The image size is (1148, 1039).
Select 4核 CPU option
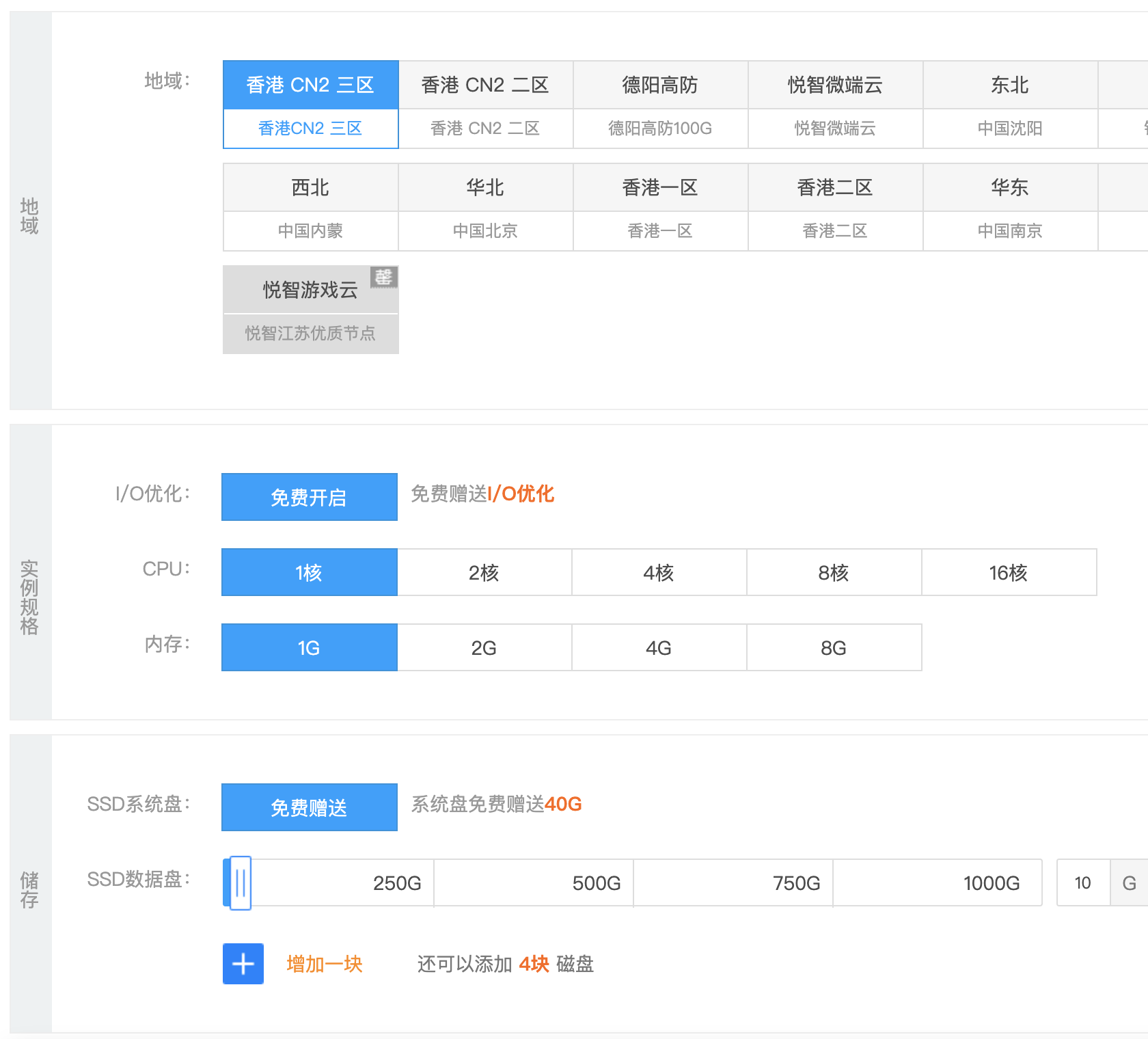coord(659,572)
